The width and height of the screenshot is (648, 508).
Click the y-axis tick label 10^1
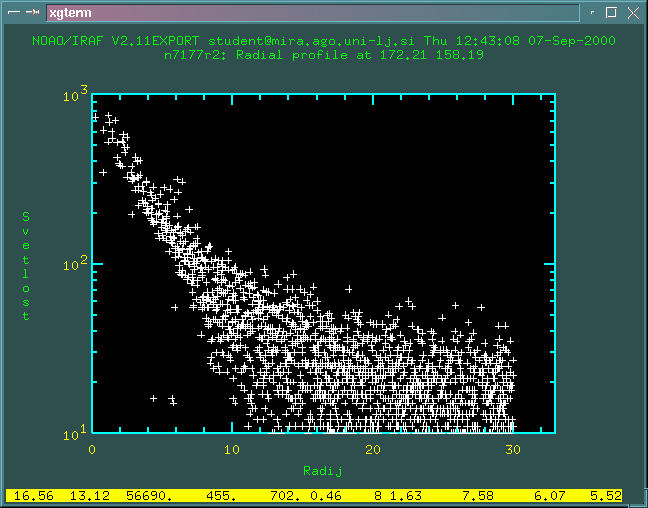tap(76, 433)
